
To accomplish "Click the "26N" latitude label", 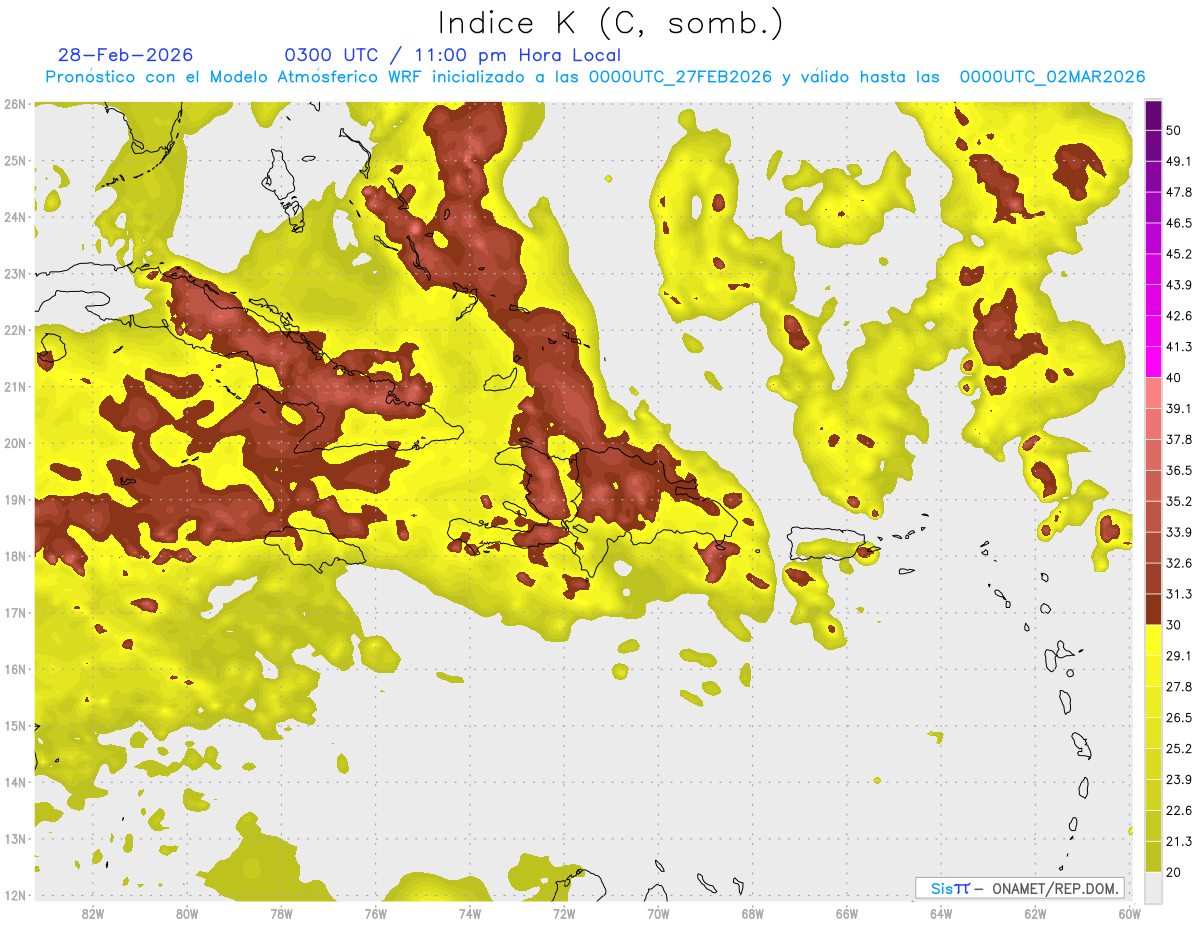I will pyautogui.click(x=14, y=104).
